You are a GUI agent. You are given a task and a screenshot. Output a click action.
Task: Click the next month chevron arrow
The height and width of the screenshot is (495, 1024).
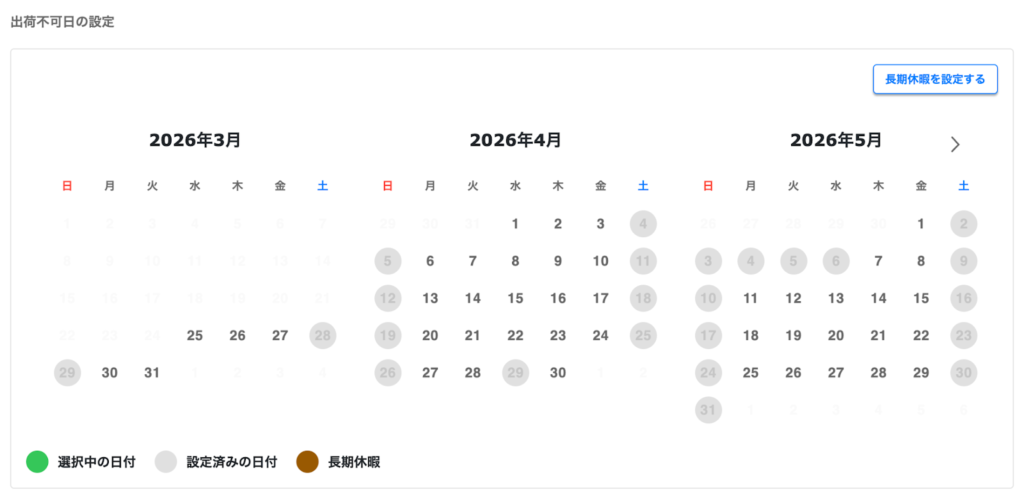955,144
